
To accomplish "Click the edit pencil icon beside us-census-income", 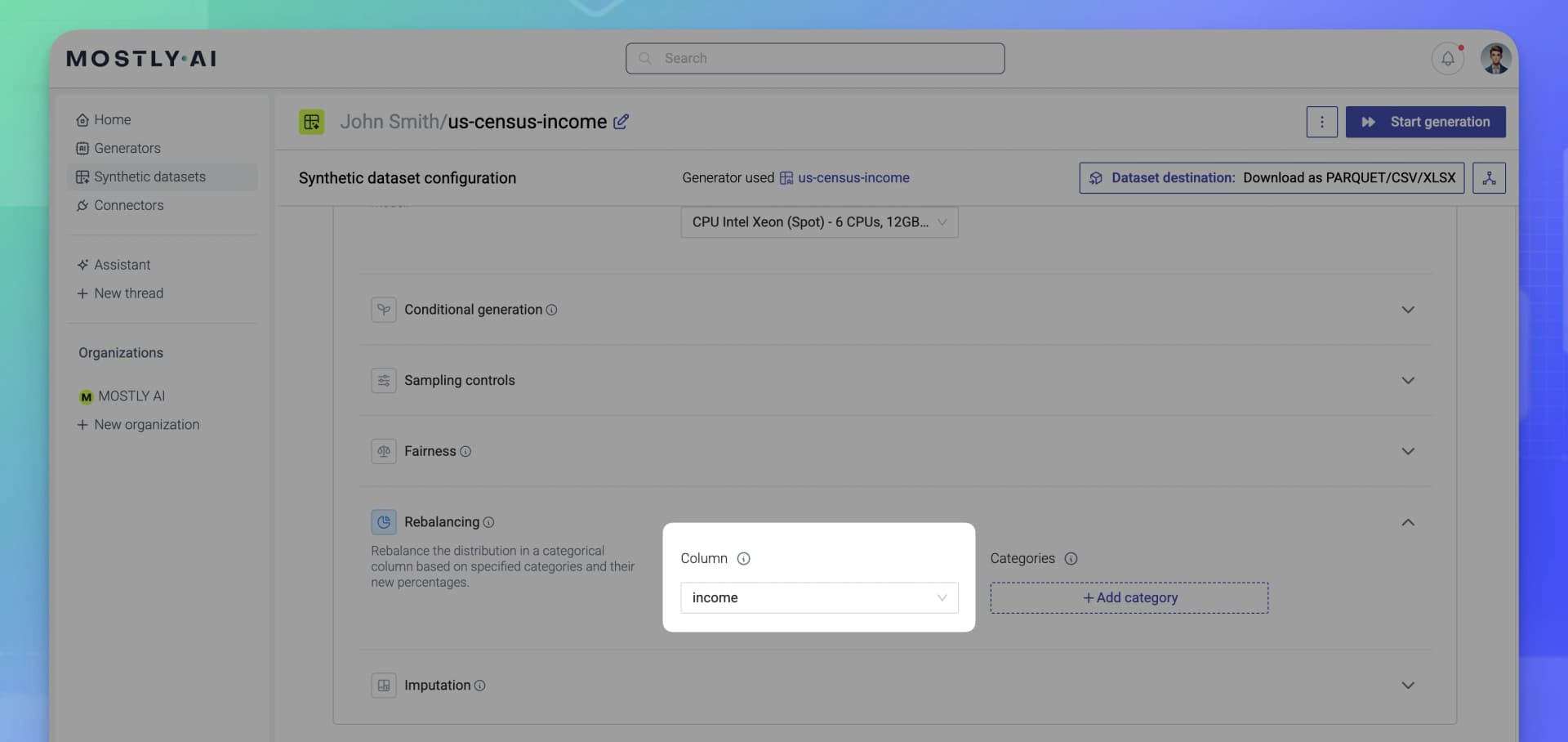I will pyautogui.click(x=621, y=122).
